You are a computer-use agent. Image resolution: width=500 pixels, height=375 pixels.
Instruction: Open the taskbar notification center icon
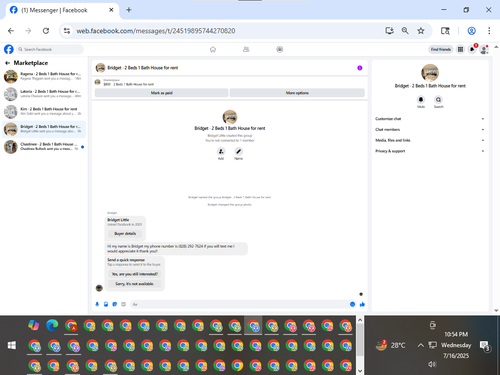[x=484, y=345]
